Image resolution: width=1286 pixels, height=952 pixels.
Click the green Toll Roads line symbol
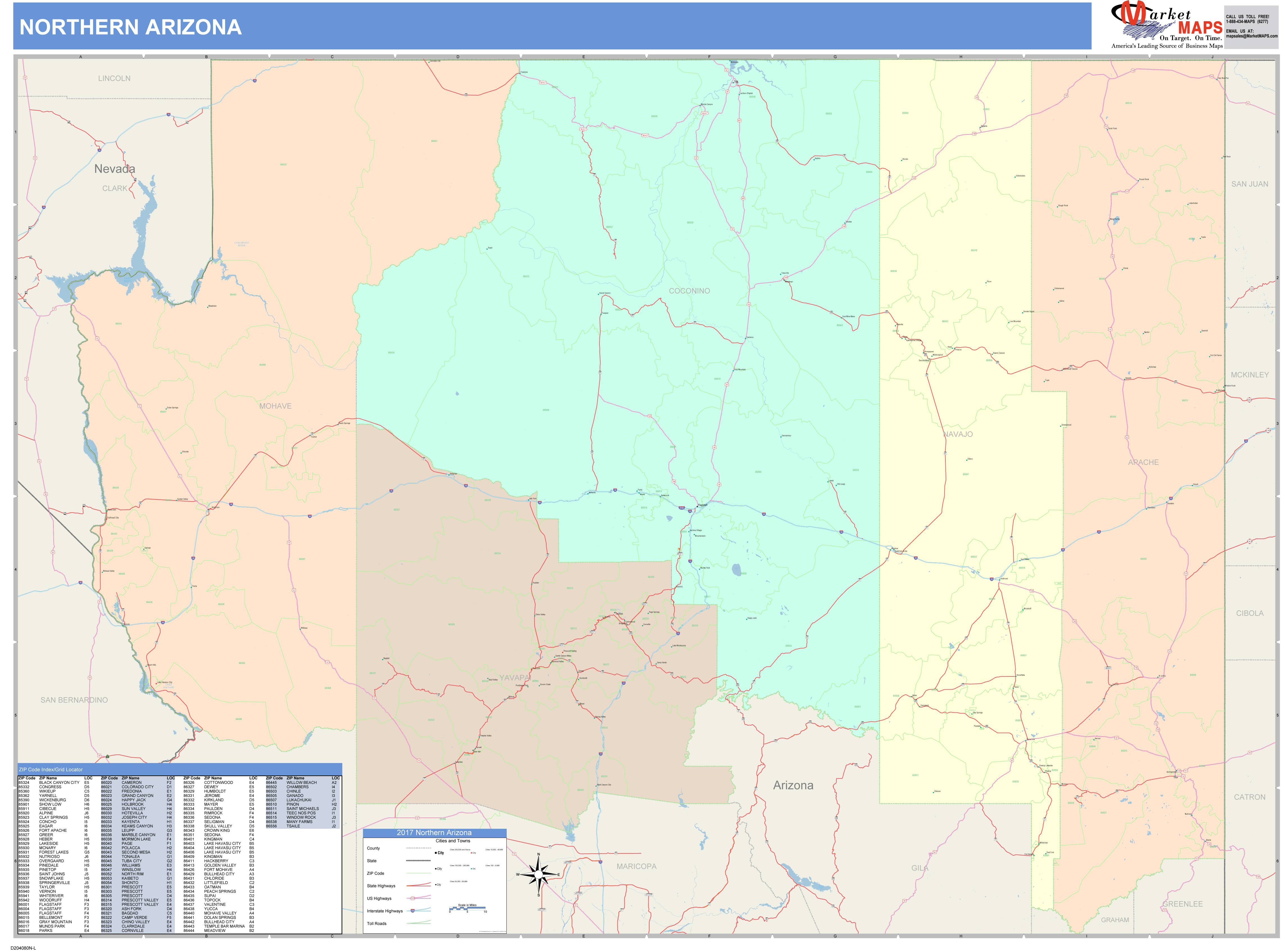pos(418,924)
